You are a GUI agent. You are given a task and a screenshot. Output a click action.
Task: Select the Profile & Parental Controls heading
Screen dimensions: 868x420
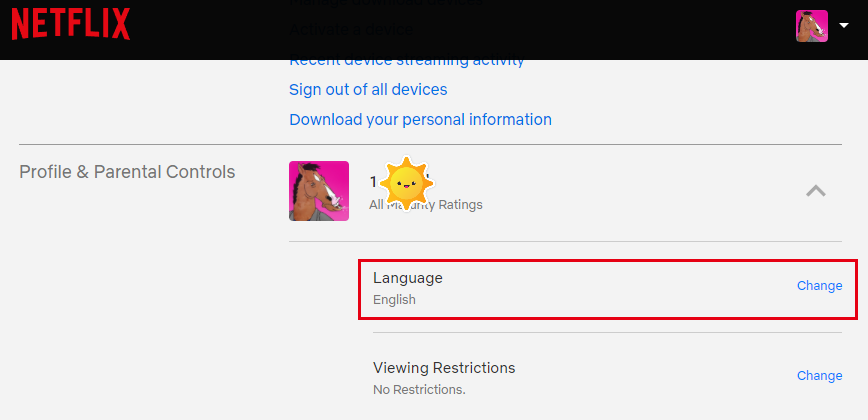(127, 172)
